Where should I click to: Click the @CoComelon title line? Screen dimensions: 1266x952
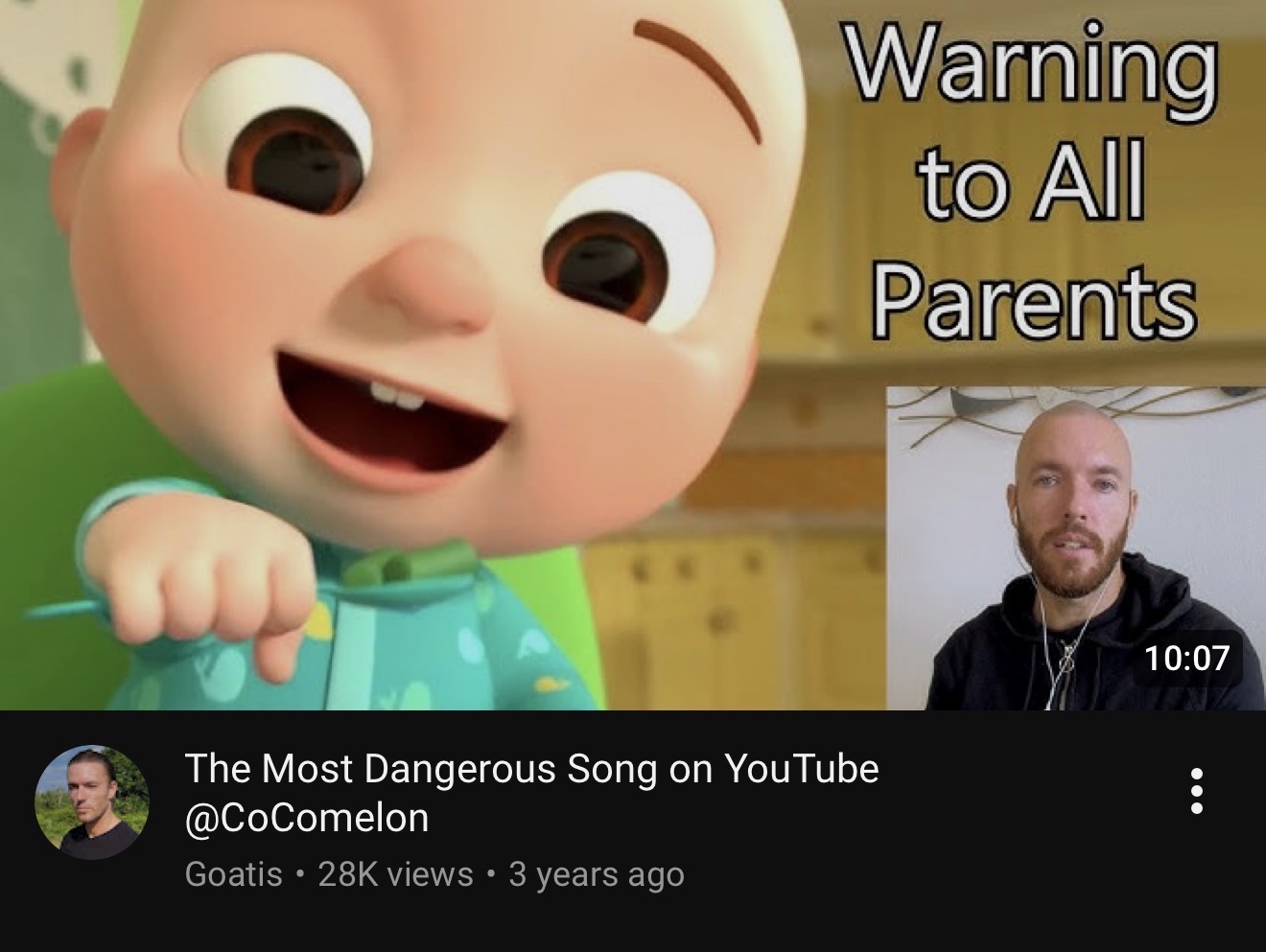point(307,818)
